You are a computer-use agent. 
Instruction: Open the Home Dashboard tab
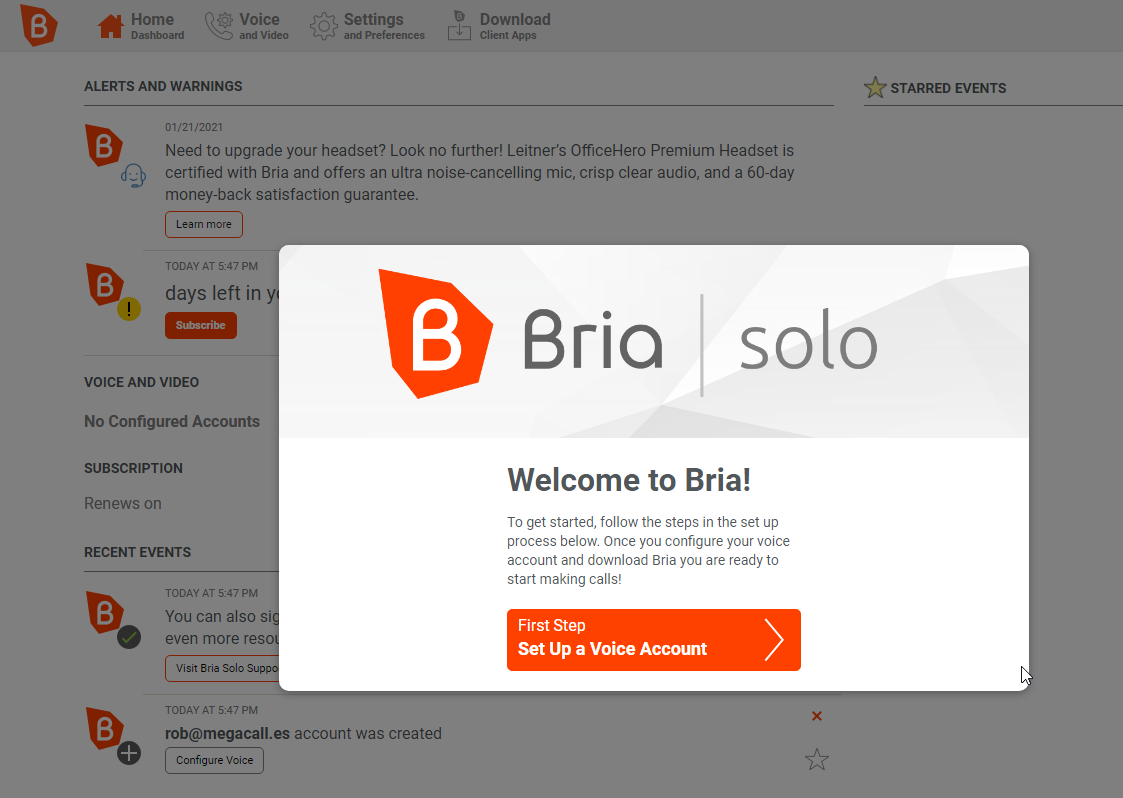pyautogui.click(x=141, y=26)
